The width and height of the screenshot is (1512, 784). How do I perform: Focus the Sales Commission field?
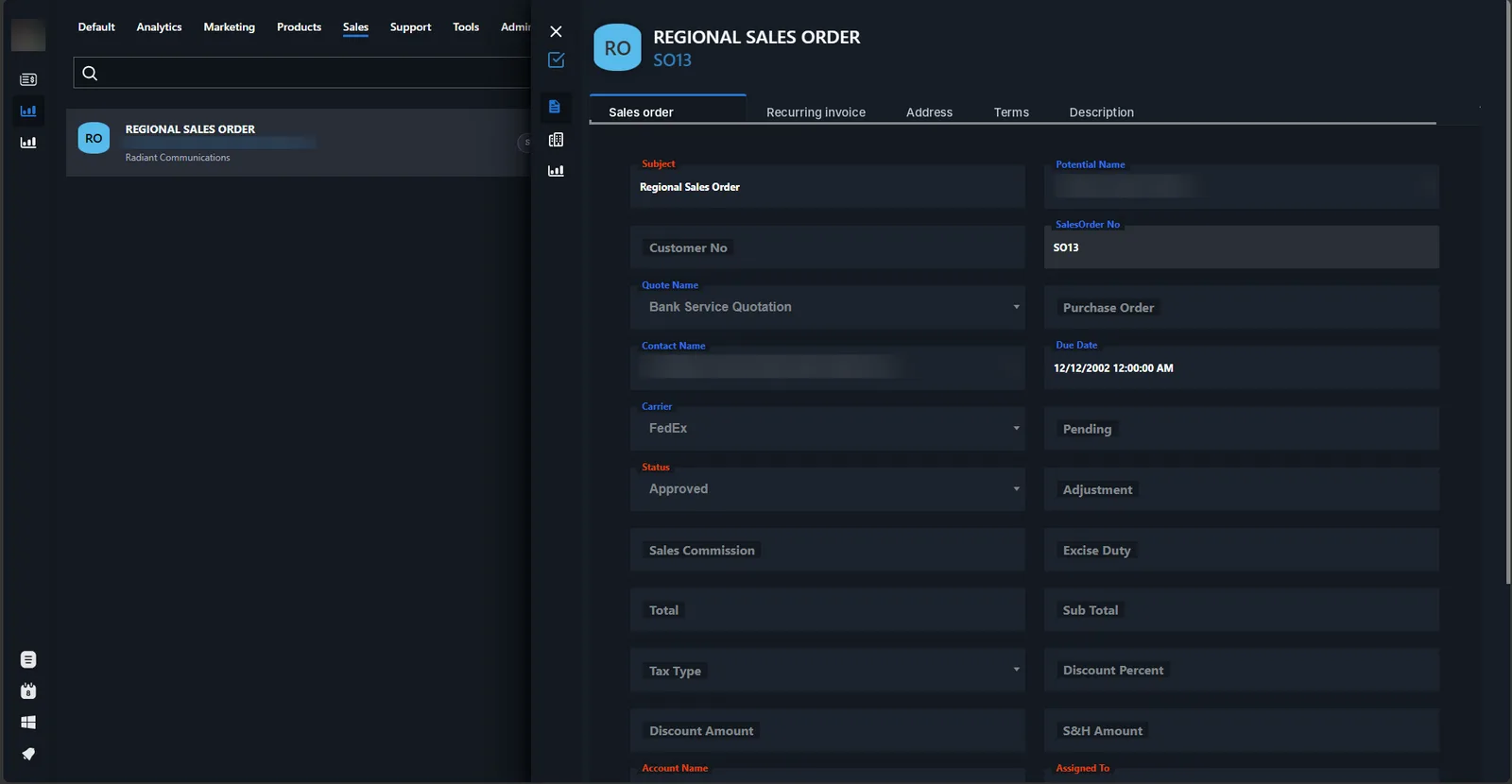tap(827, 550)
